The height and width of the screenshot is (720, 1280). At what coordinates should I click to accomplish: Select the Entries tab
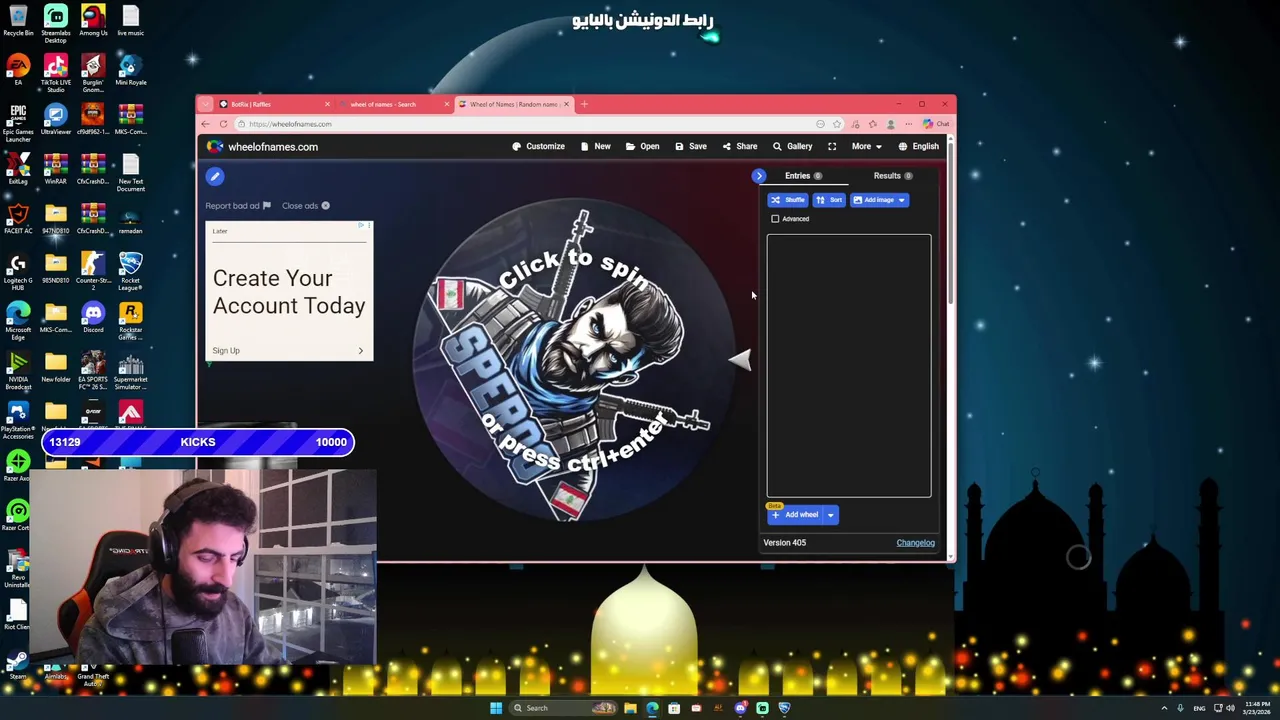coord(803,176)
